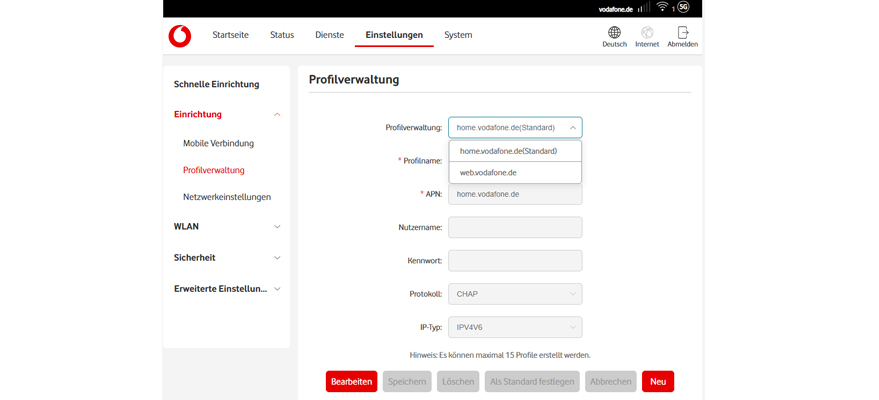This screenshot has height=400, width=879.
Task: Open Mobile Verbindung in the sidebar
Action: [218, 143]
